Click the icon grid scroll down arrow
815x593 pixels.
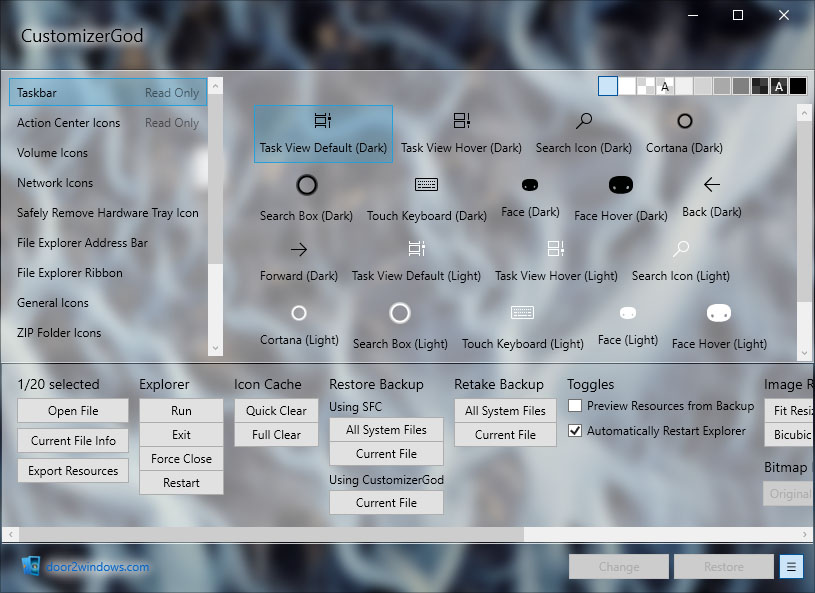(x=804, y=353)
